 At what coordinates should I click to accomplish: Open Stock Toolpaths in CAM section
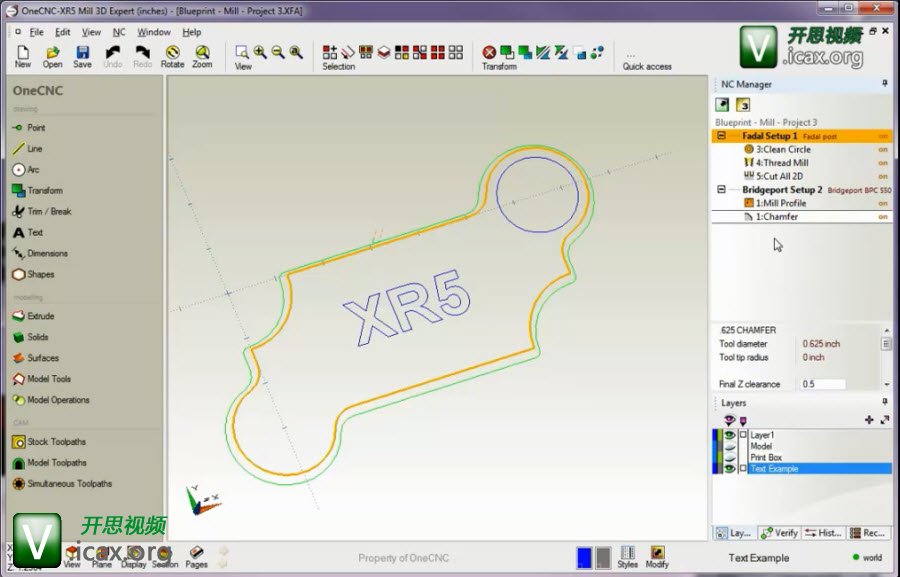point(49,442)
